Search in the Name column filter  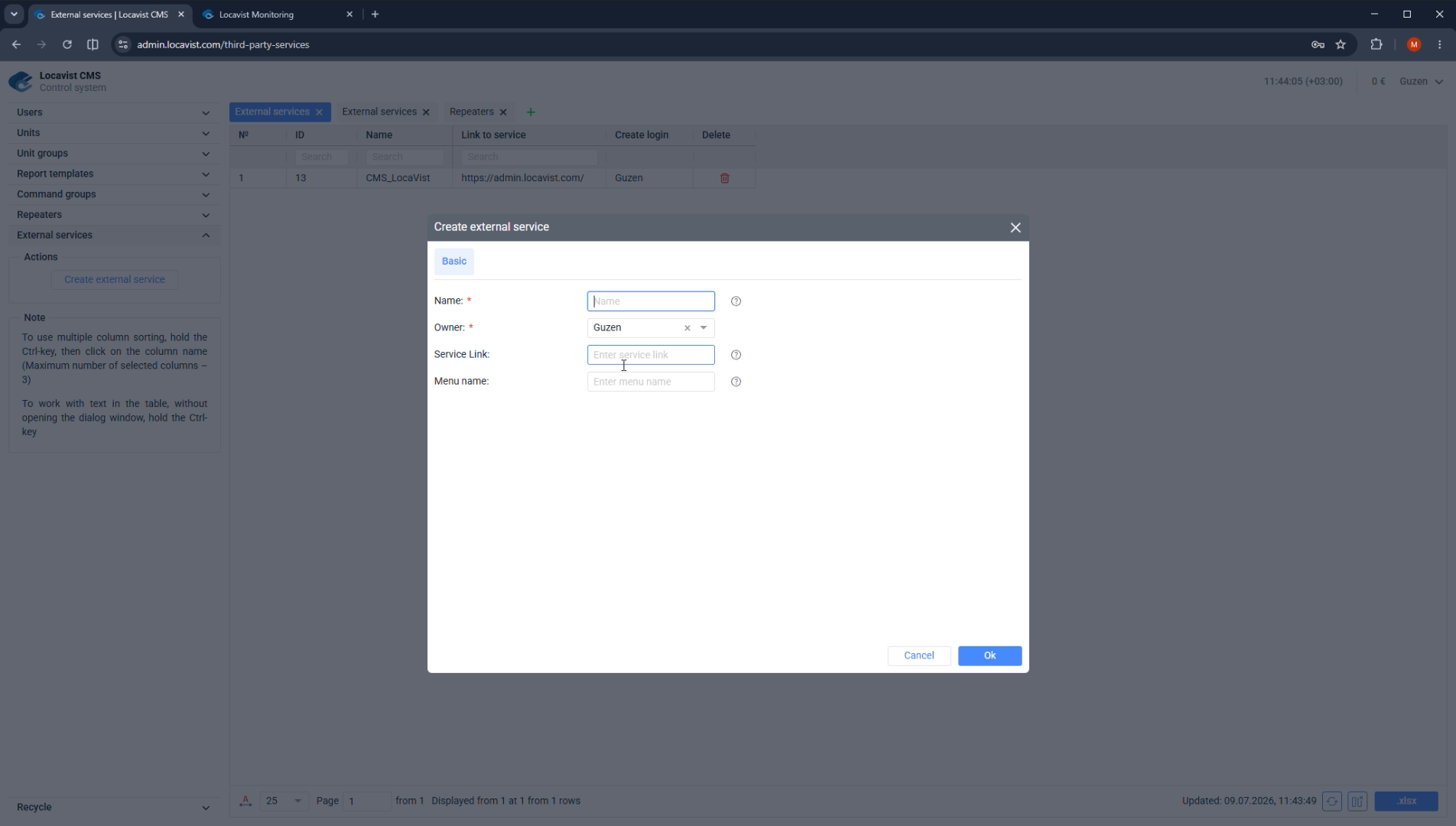pyautogui.click(x=405, y=157)
